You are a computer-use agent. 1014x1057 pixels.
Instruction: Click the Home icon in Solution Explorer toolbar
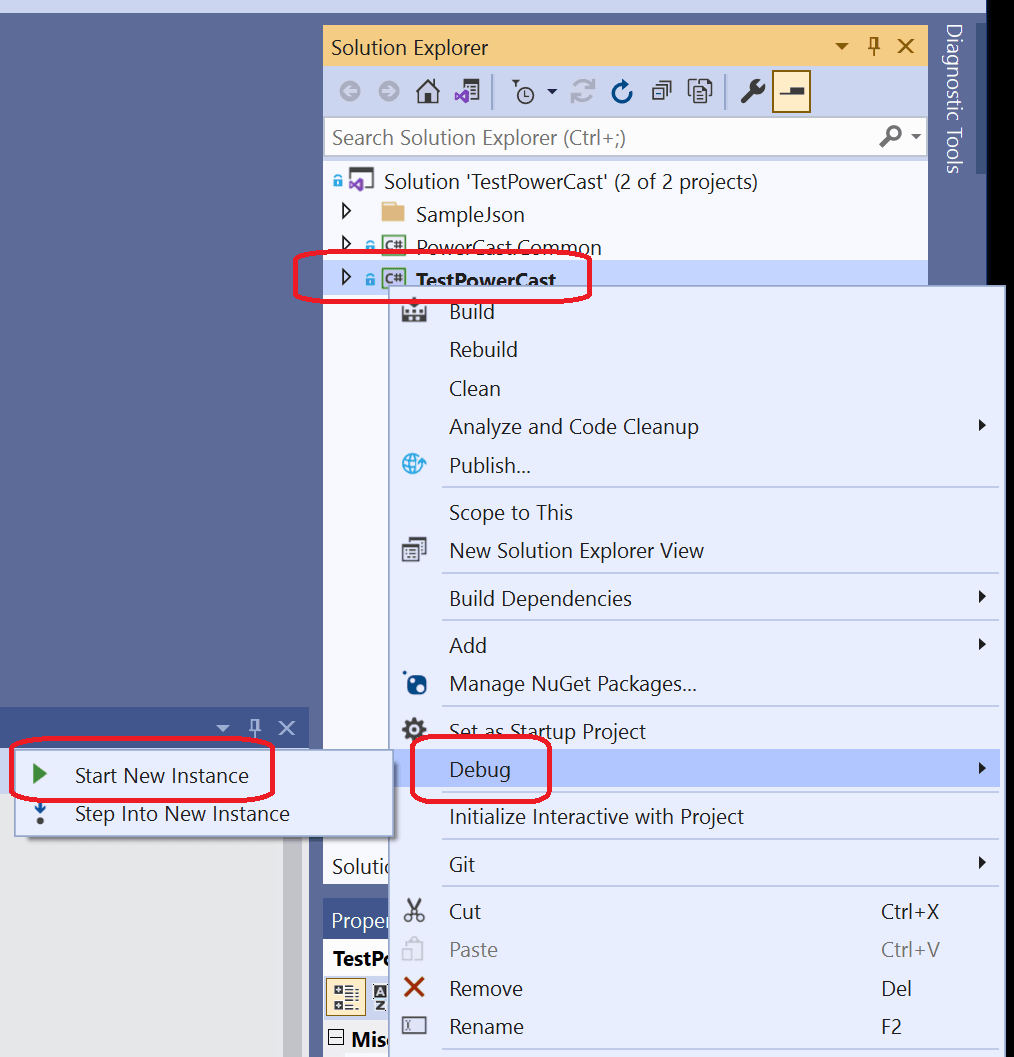(428, 93)
